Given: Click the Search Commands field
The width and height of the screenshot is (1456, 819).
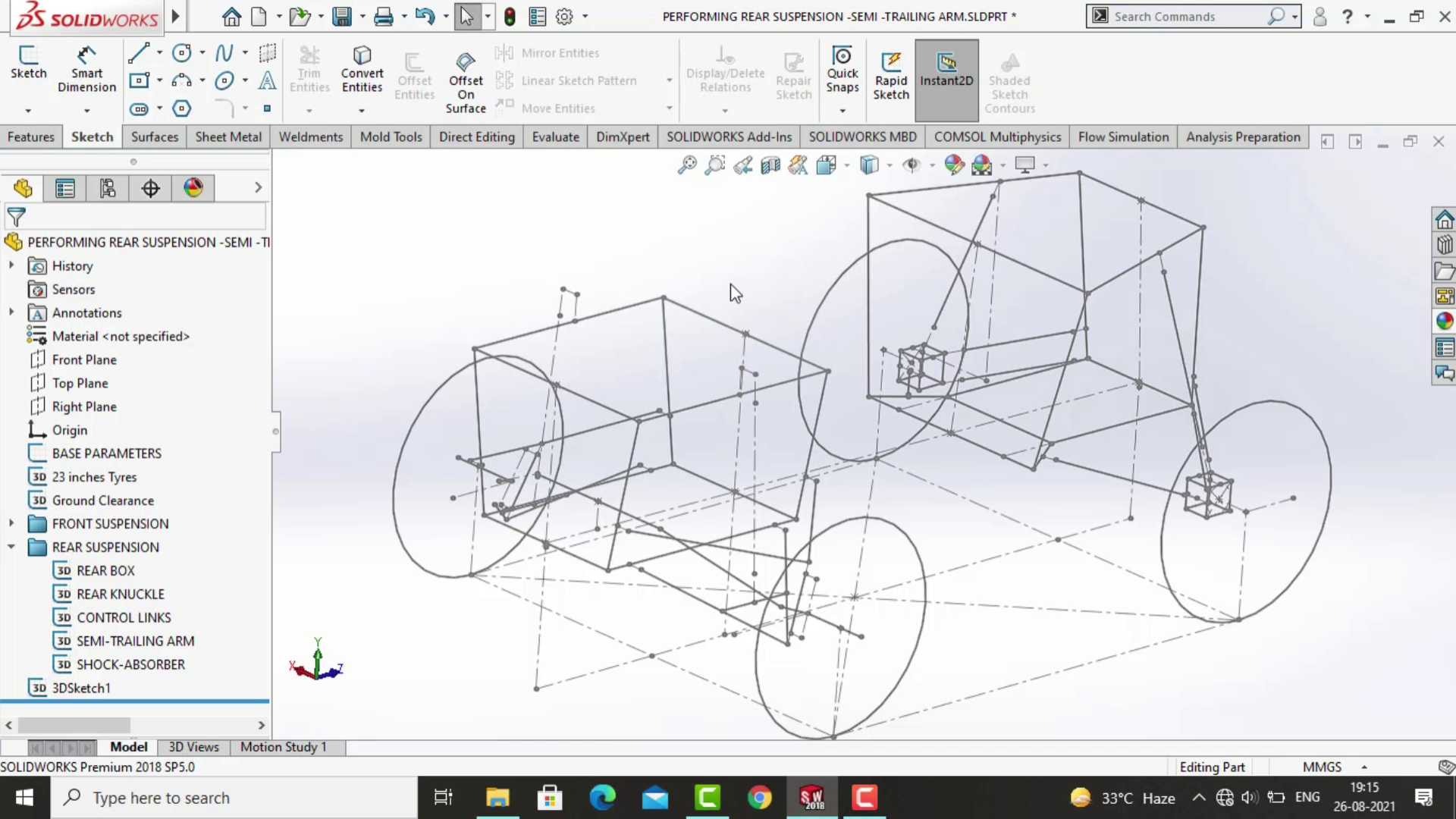Looking at the screenshot, I should pyautogui.click(x=1187, y=16).
